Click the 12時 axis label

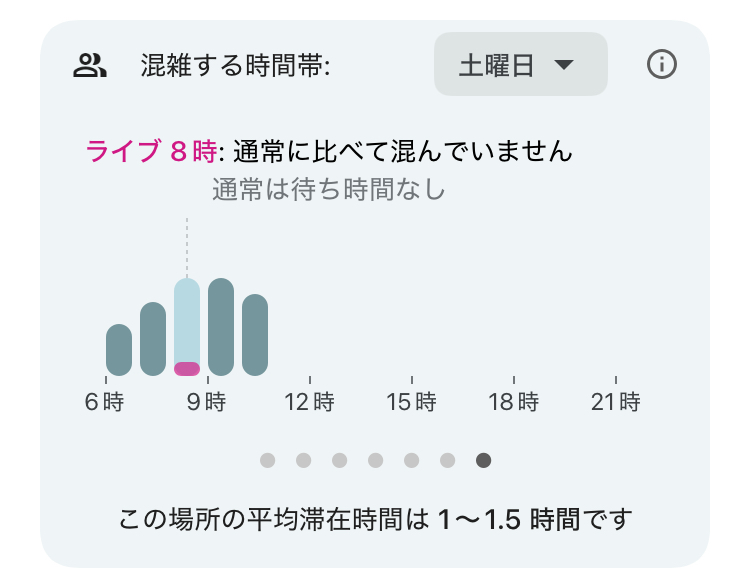[310, 403]
